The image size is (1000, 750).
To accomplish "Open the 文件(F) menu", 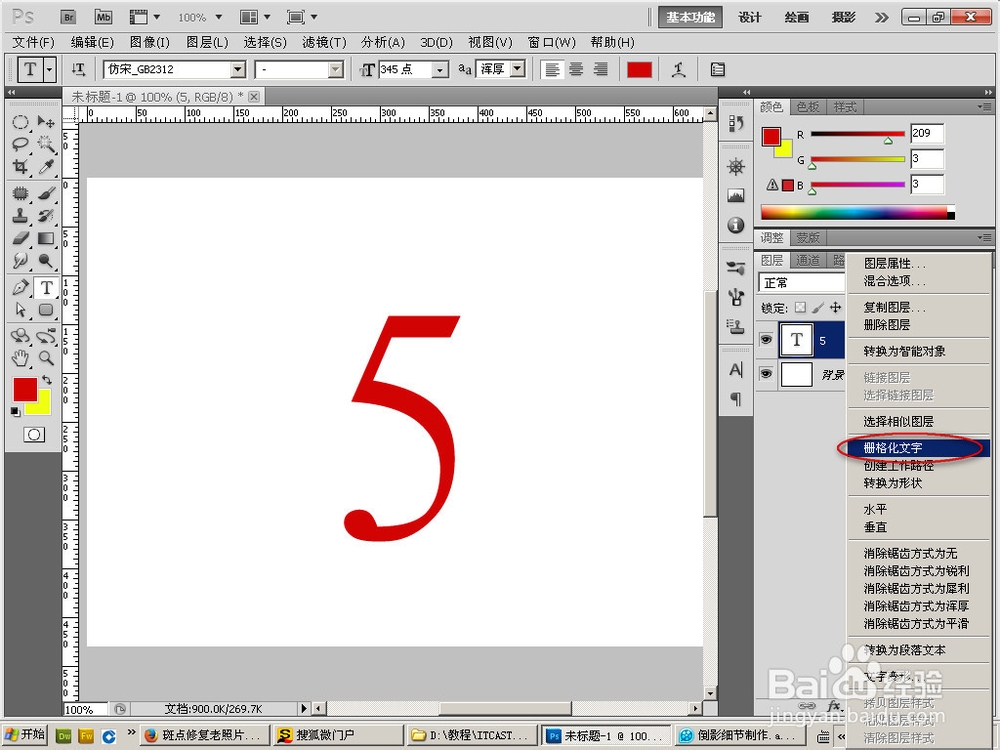I will pyautogui.click(x=33, y=43).
